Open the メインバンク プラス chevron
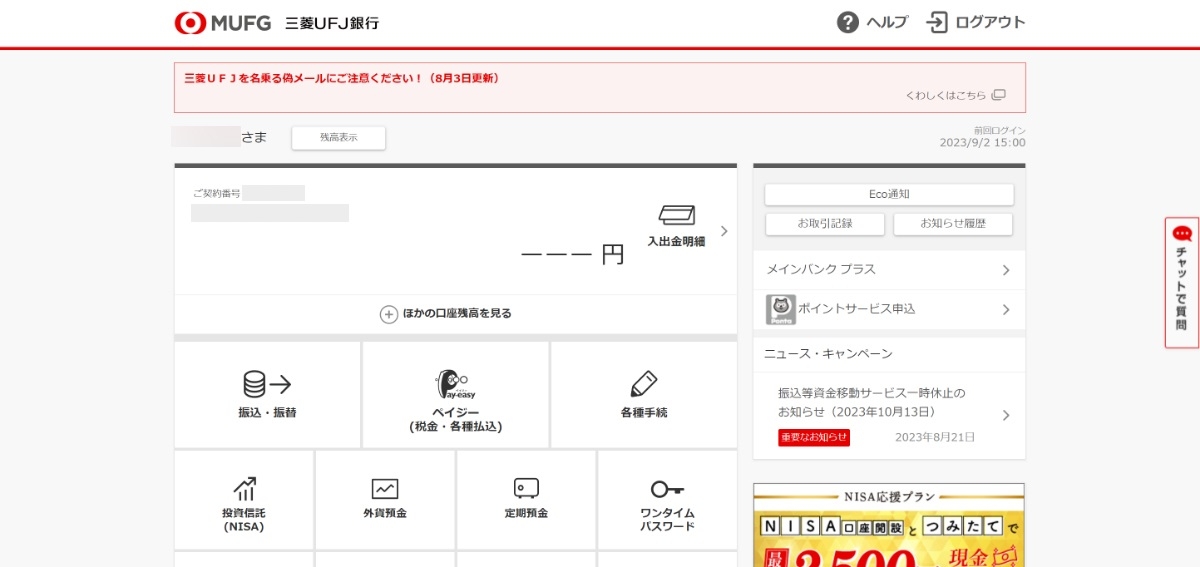Image resolution: width=1200 pixels, height=567 pixels. (x=1006, y=270)
